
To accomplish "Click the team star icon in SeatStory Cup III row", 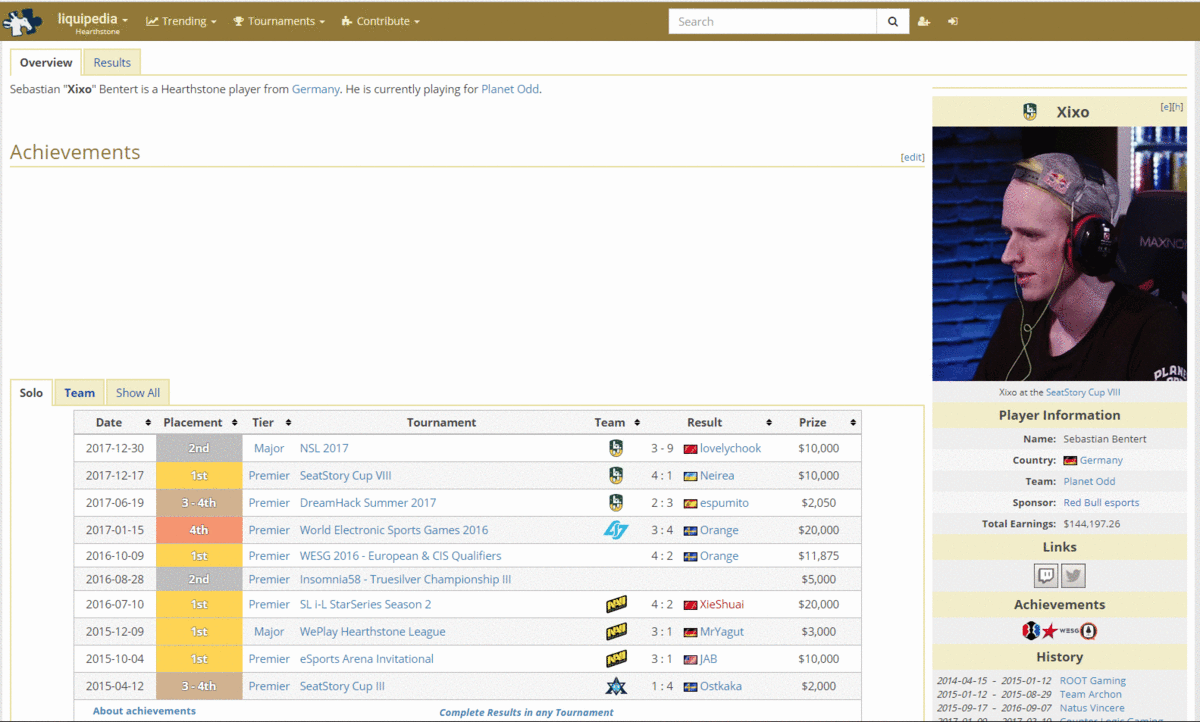I will tap(616, 686).
